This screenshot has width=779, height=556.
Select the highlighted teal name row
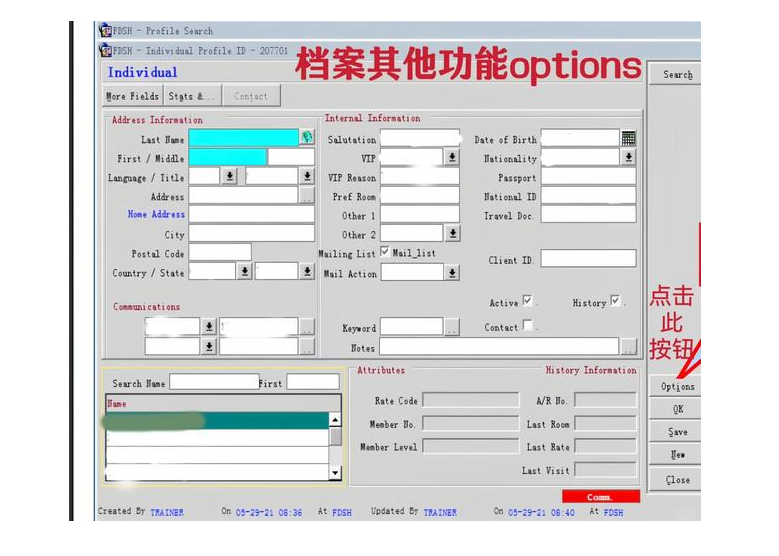click(x=217, y=421)
